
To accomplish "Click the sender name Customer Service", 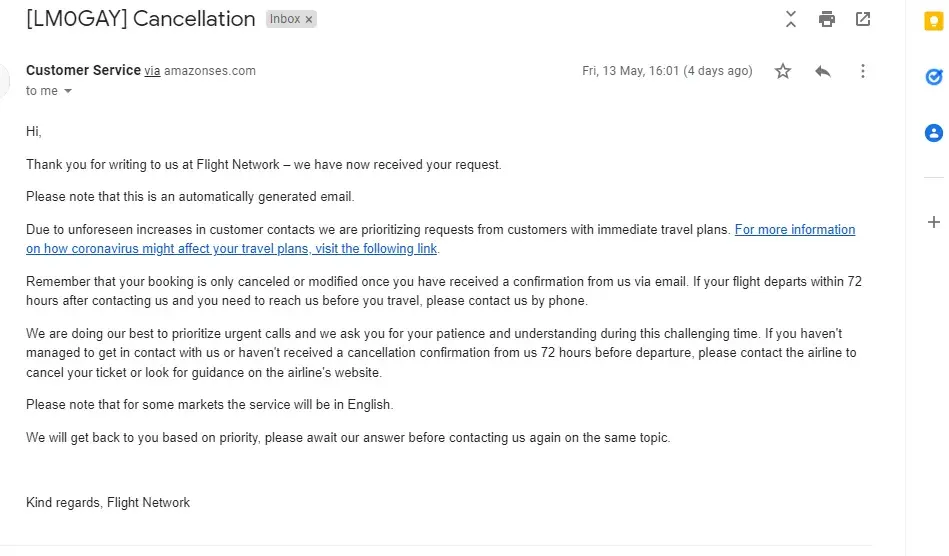I will [x=83, y=70].
